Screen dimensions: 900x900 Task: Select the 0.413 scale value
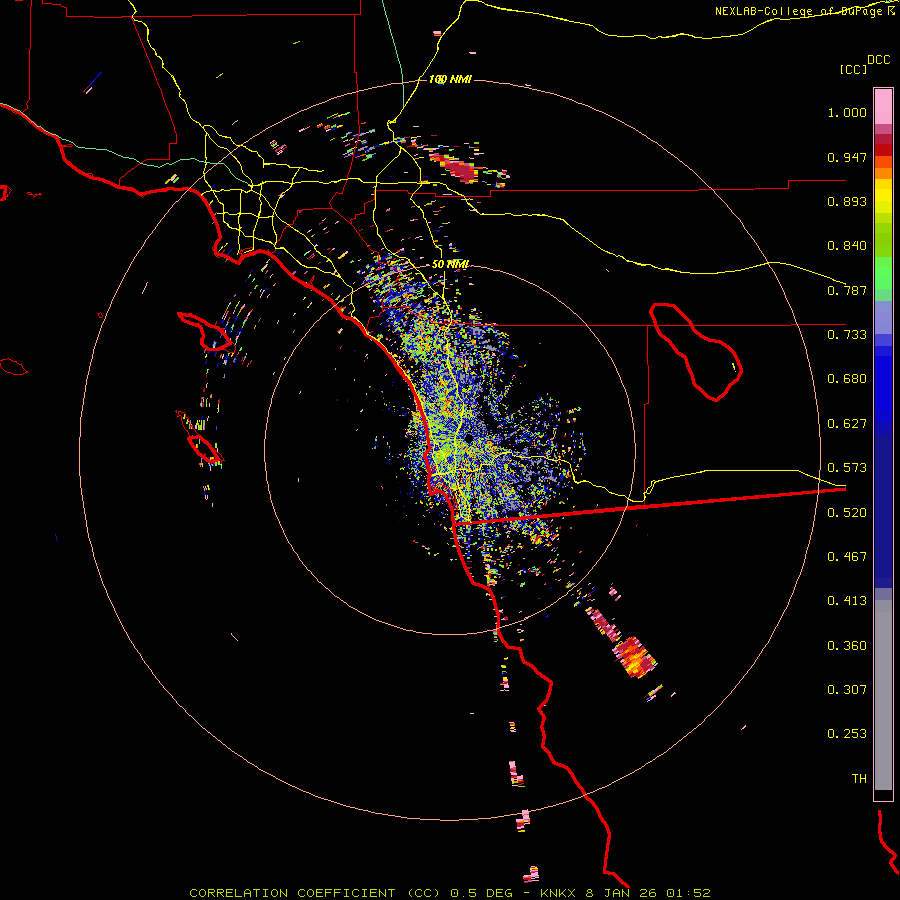click(847, 601)
